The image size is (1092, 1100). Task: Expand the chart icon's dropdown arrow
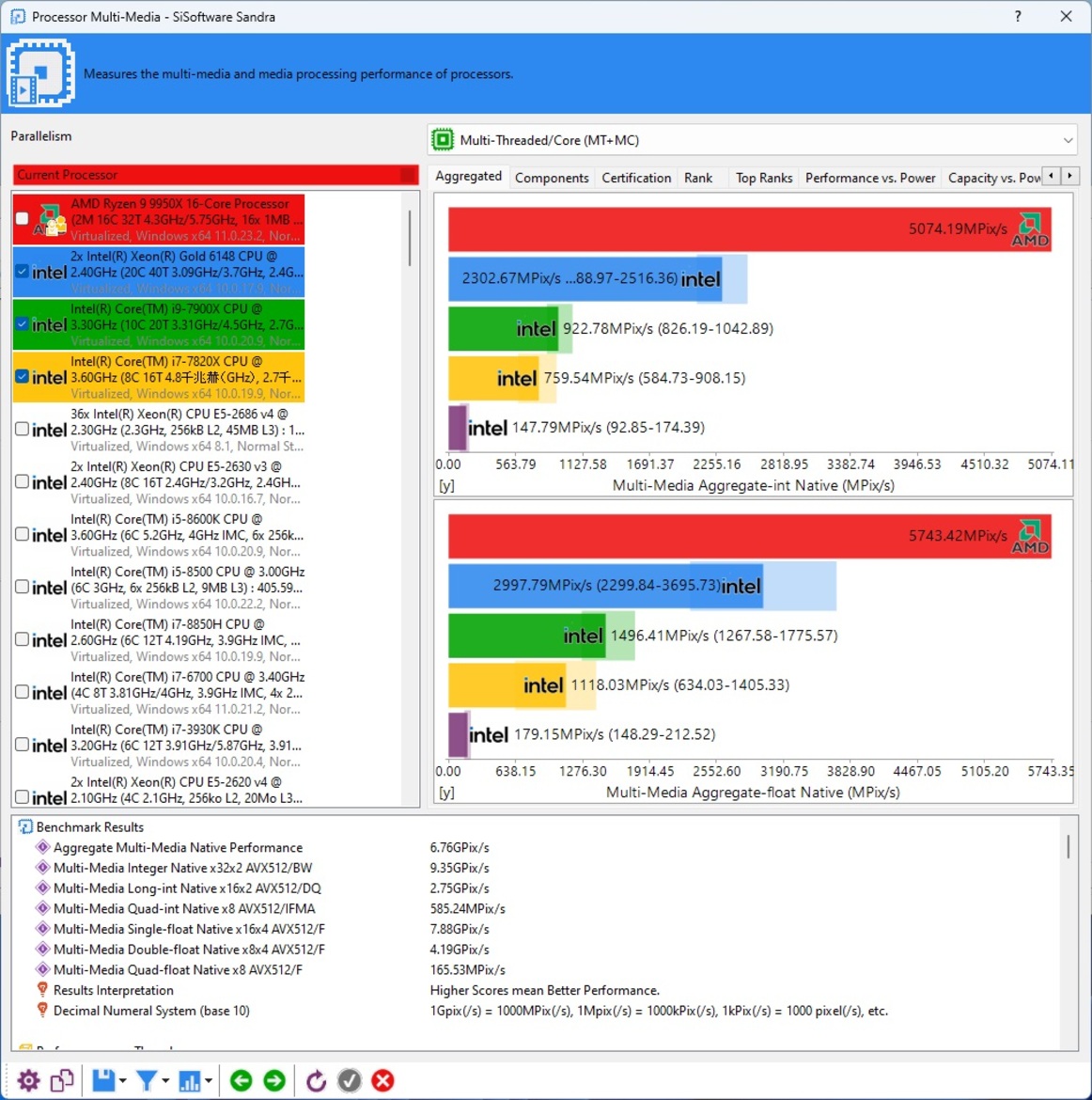[x=209, y=1081]
